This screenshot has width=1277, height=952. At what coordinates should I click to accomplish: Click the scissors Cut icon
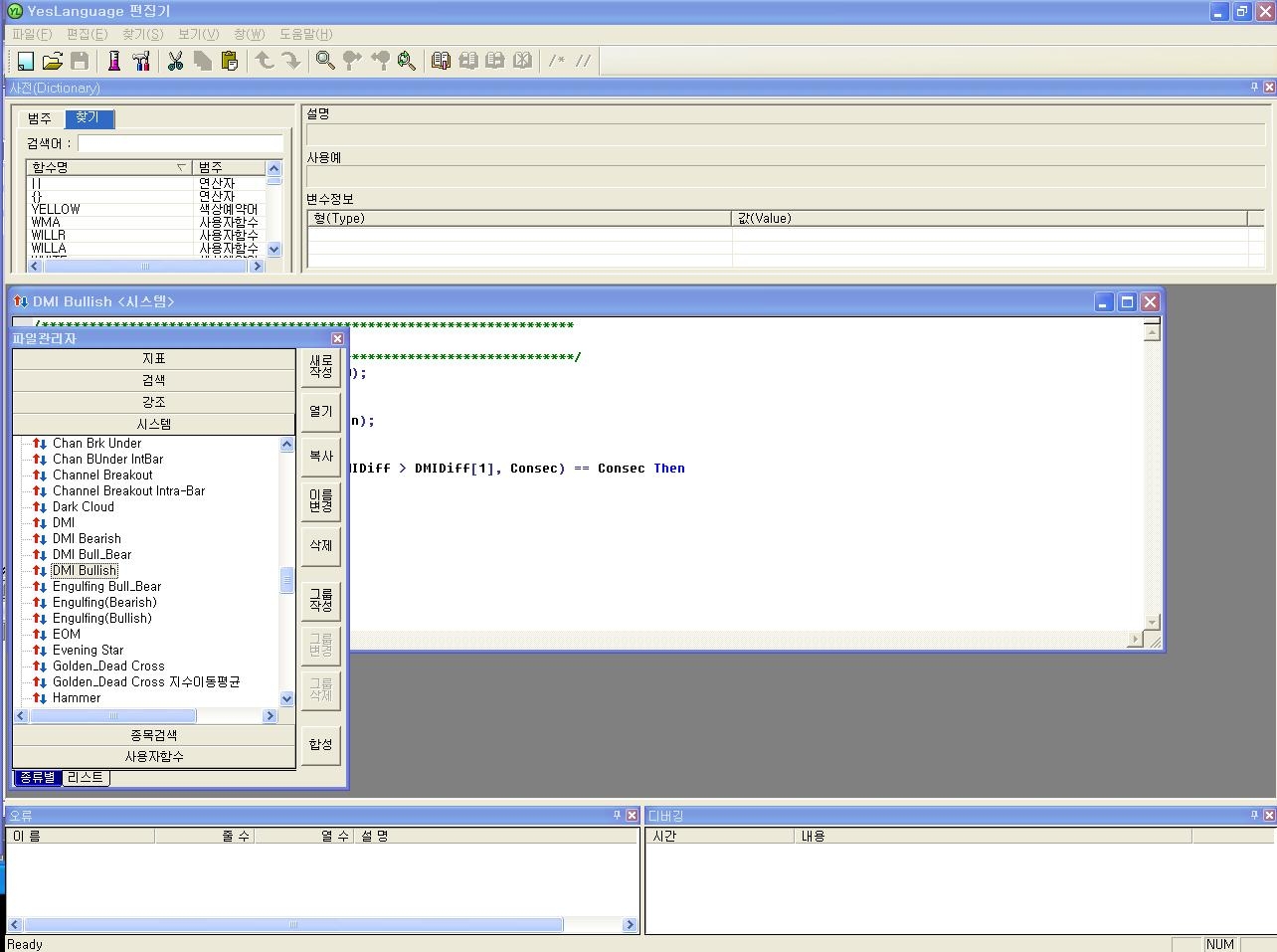175,61
